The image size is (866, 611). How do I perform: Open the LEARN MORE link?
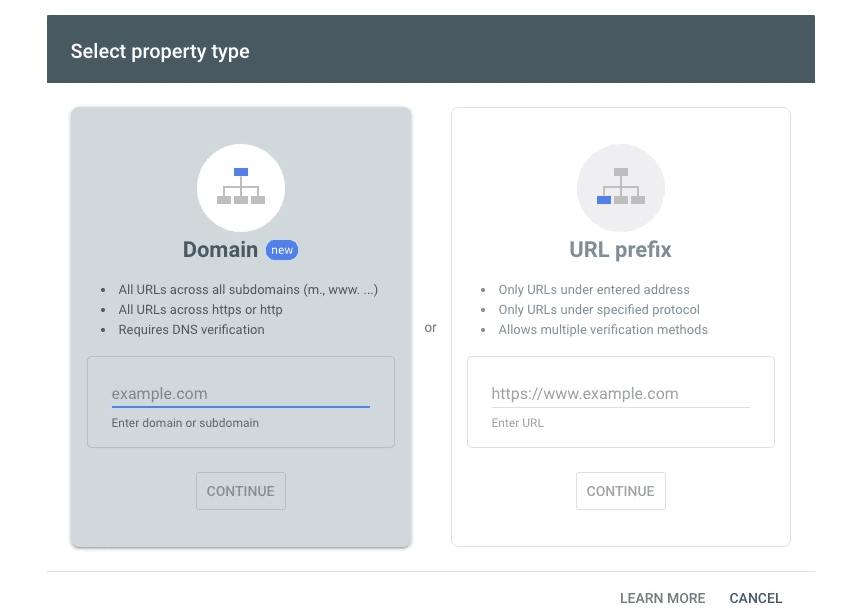point(662,598)
